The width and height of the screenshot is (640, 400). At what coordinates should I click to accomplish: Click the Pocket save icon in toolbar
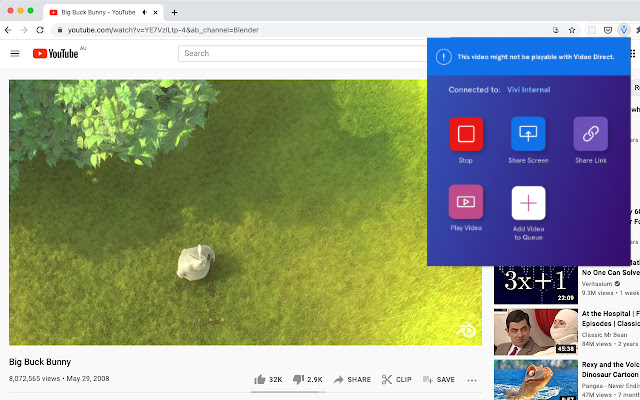click(608, 30)
